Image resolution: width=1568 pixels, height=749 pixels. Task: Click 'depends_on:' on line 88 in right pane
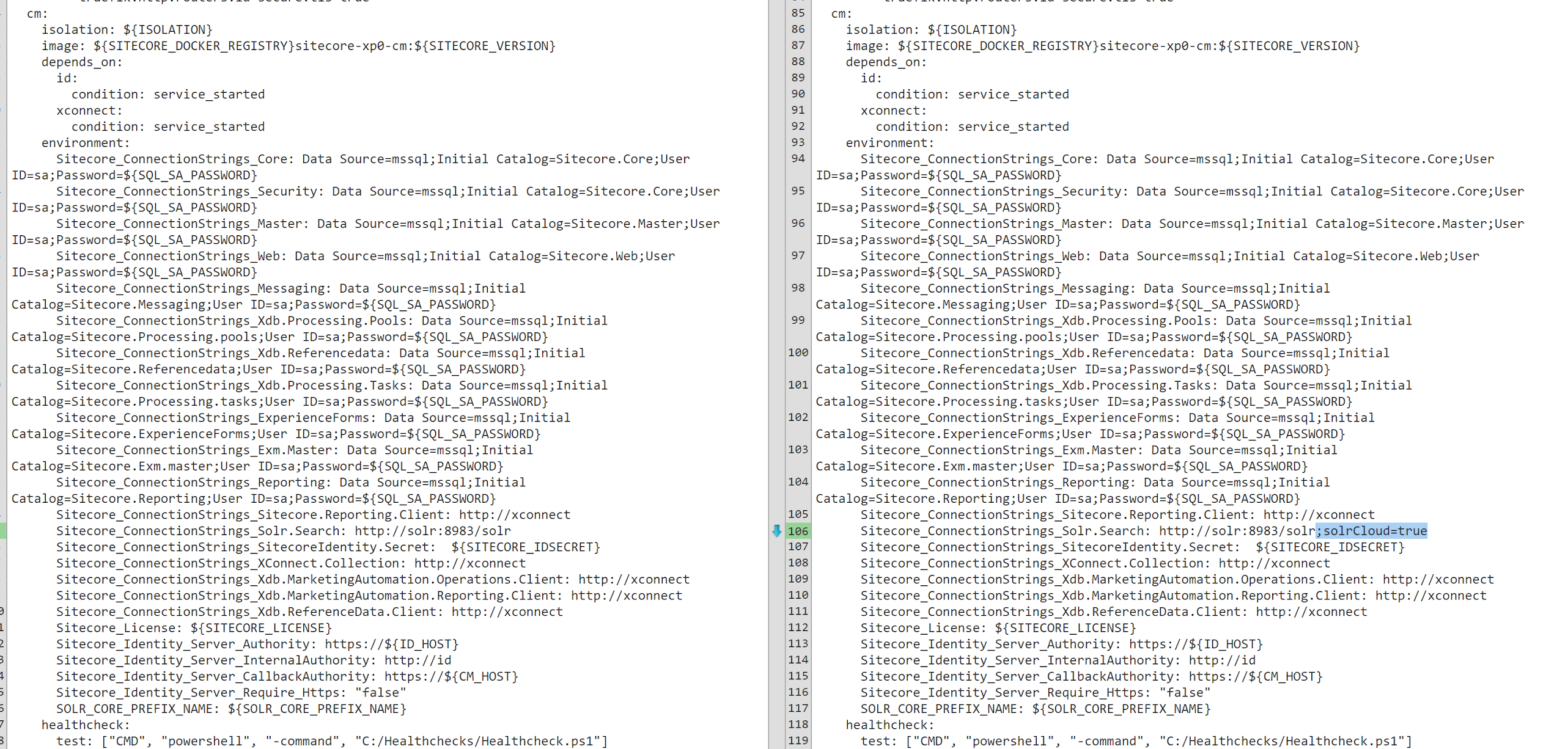click(886, 62)
